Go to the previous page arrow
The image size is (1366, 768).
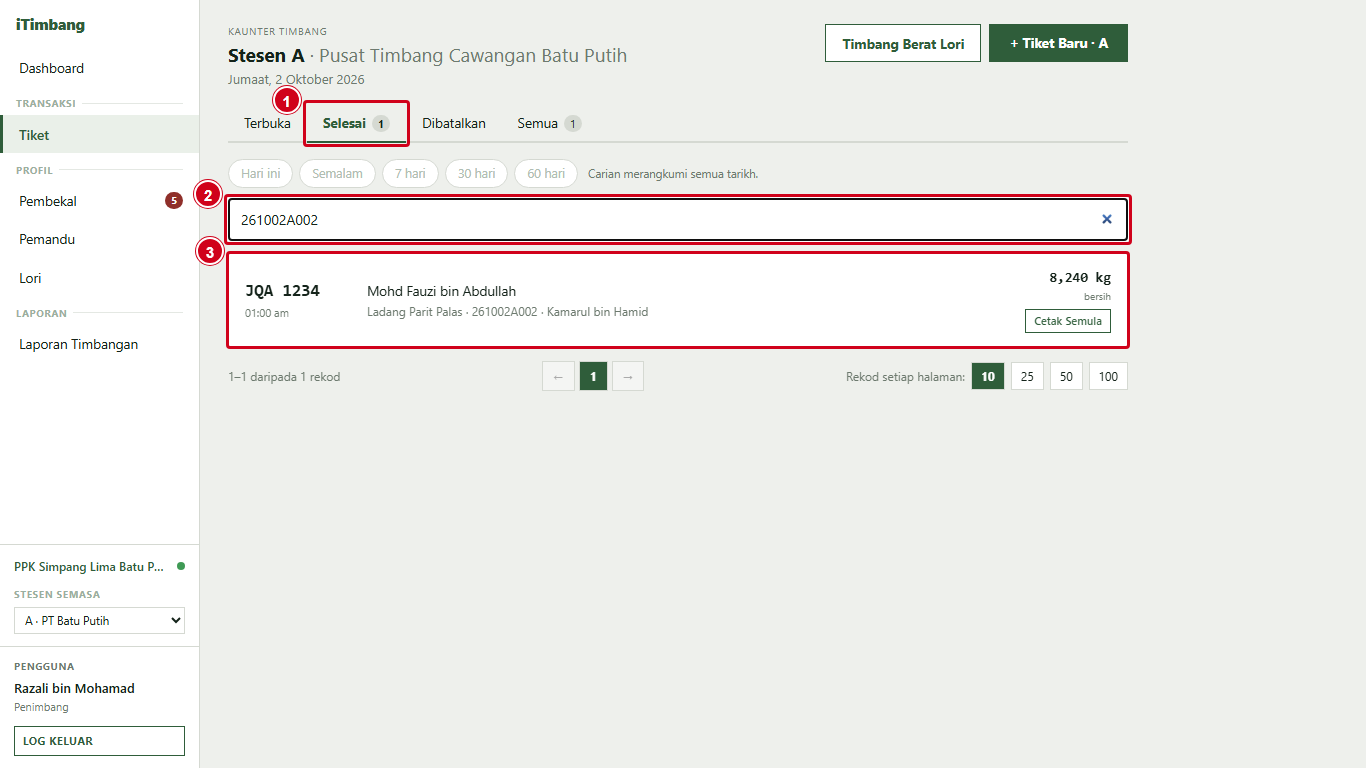click(x=558, y=376)
